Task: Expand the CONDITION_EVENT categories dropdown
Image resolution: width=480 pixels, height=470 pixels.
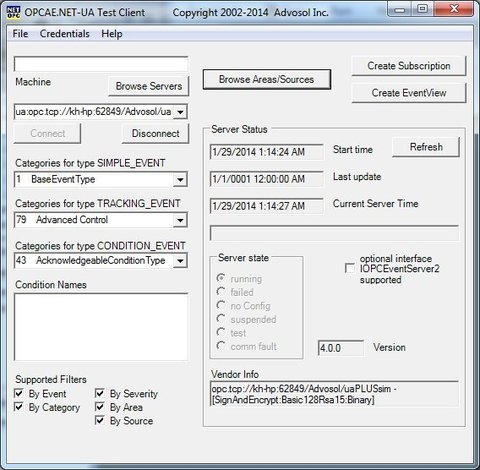Action: tap(180, 261)
